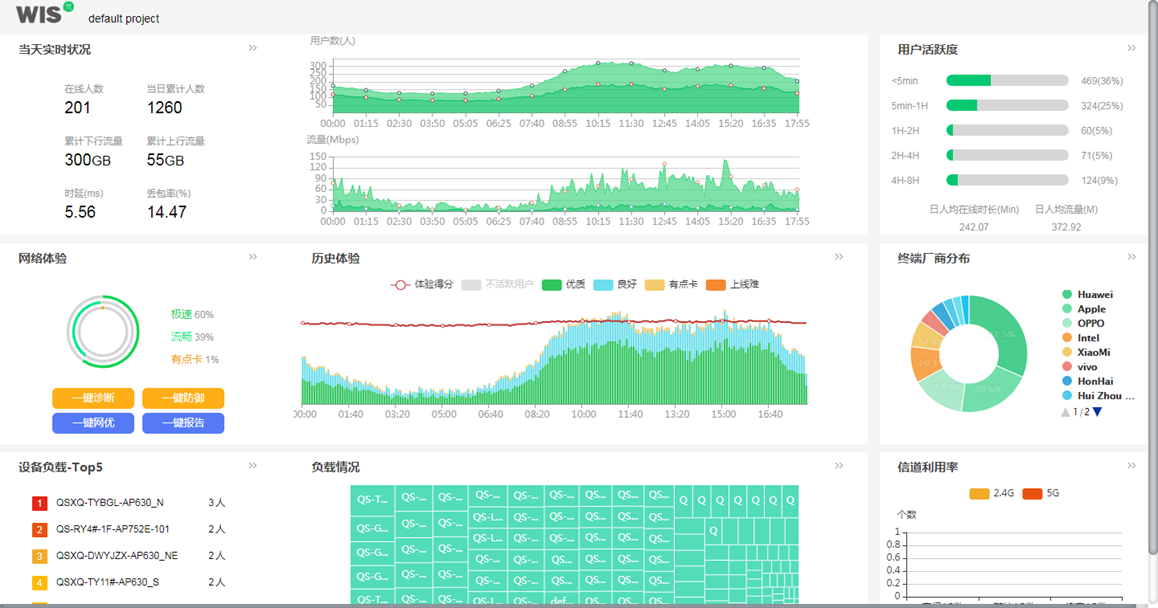Go to next vendor legend page arrow
Viewport: 1158px width, 608px height.
1097,412
